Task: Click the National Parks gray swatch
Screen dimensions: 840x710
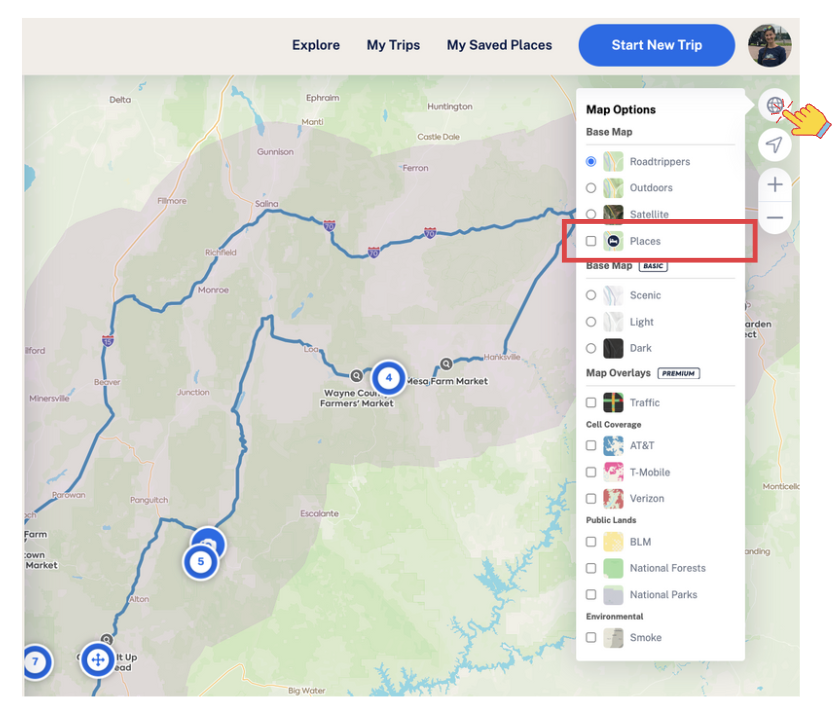Action: (x=613, y=595)
